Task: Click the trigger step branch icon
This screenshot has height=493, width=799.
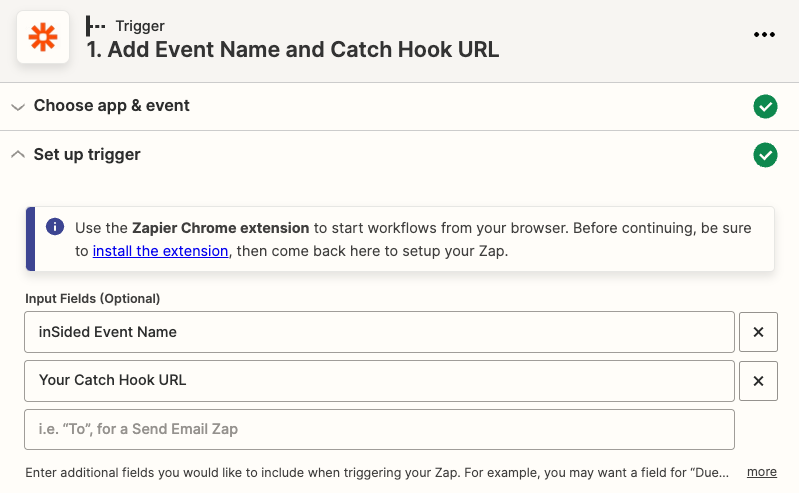Action: (x=95, y=25)
